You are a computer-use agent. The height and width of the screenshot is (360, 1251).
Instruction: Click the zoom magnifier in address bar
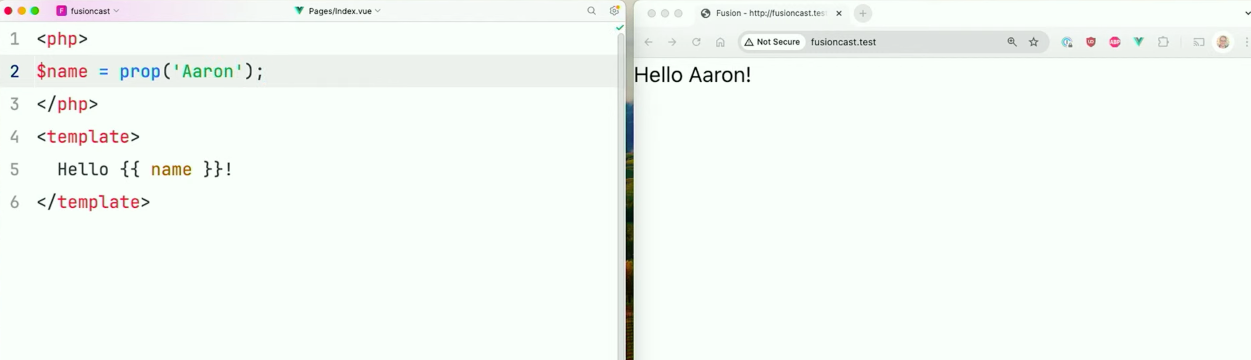pos(1012,42)
